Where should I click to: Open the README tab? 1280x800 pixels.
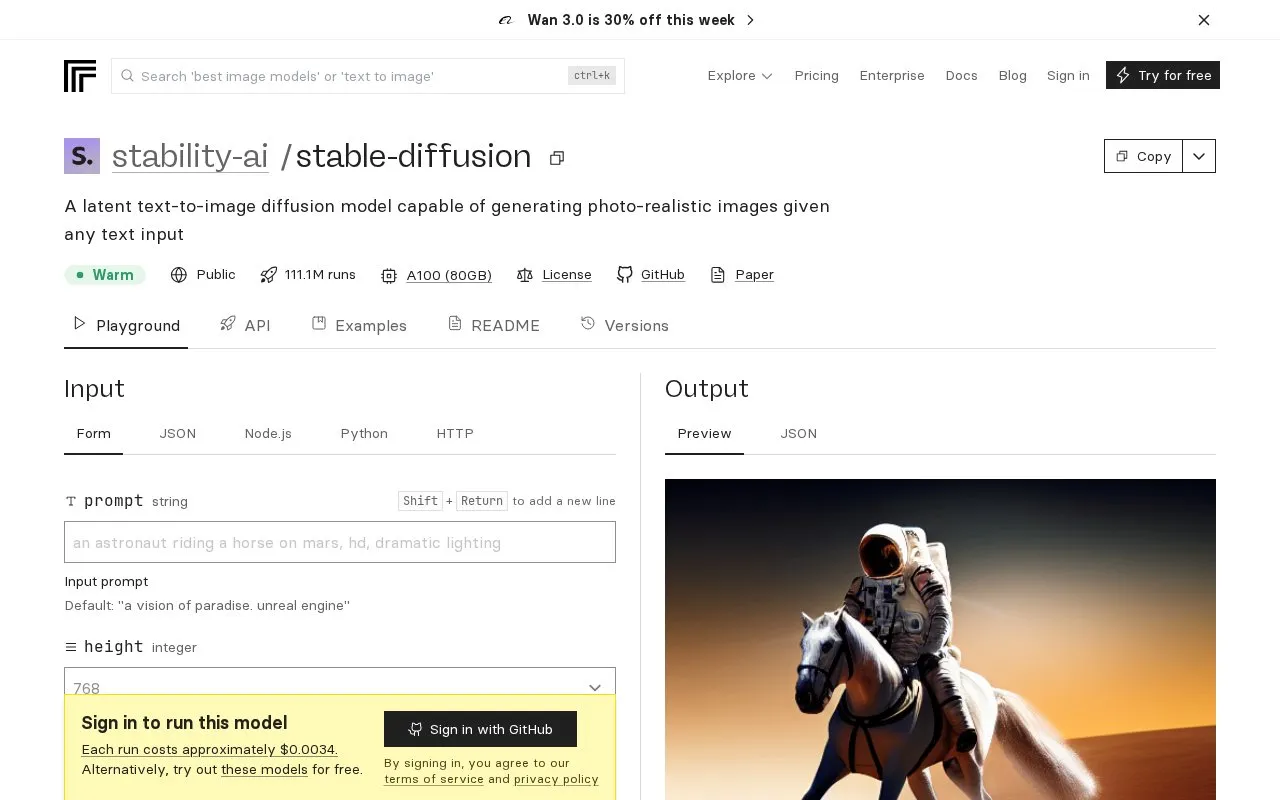[493, 325]
